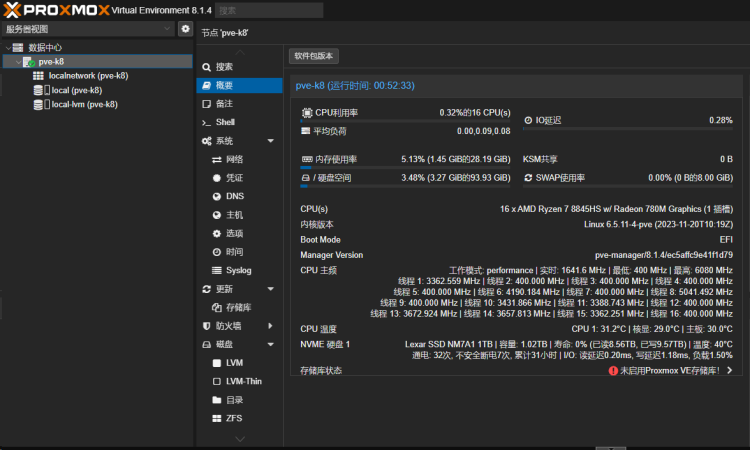Click the folder icon for 目录

tap(217, 400)
